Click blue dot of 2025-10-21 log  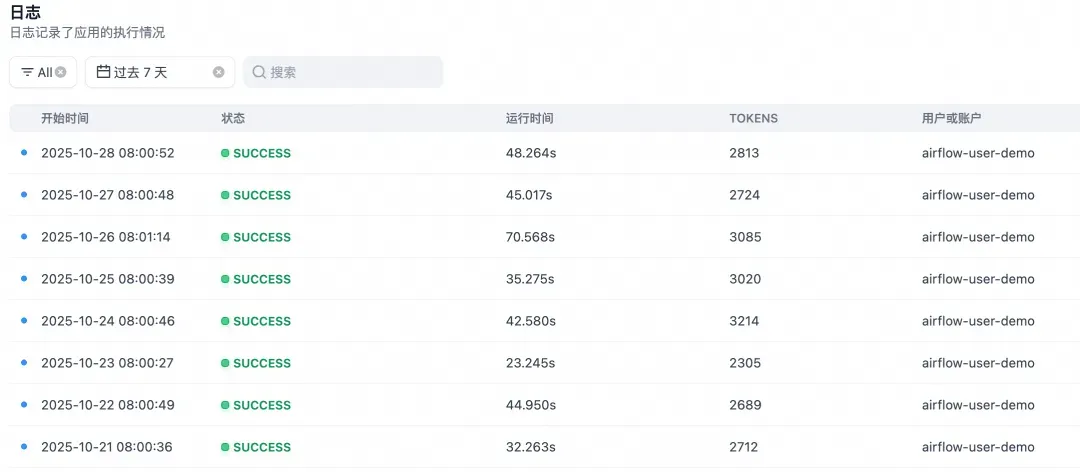click(24, 447)
